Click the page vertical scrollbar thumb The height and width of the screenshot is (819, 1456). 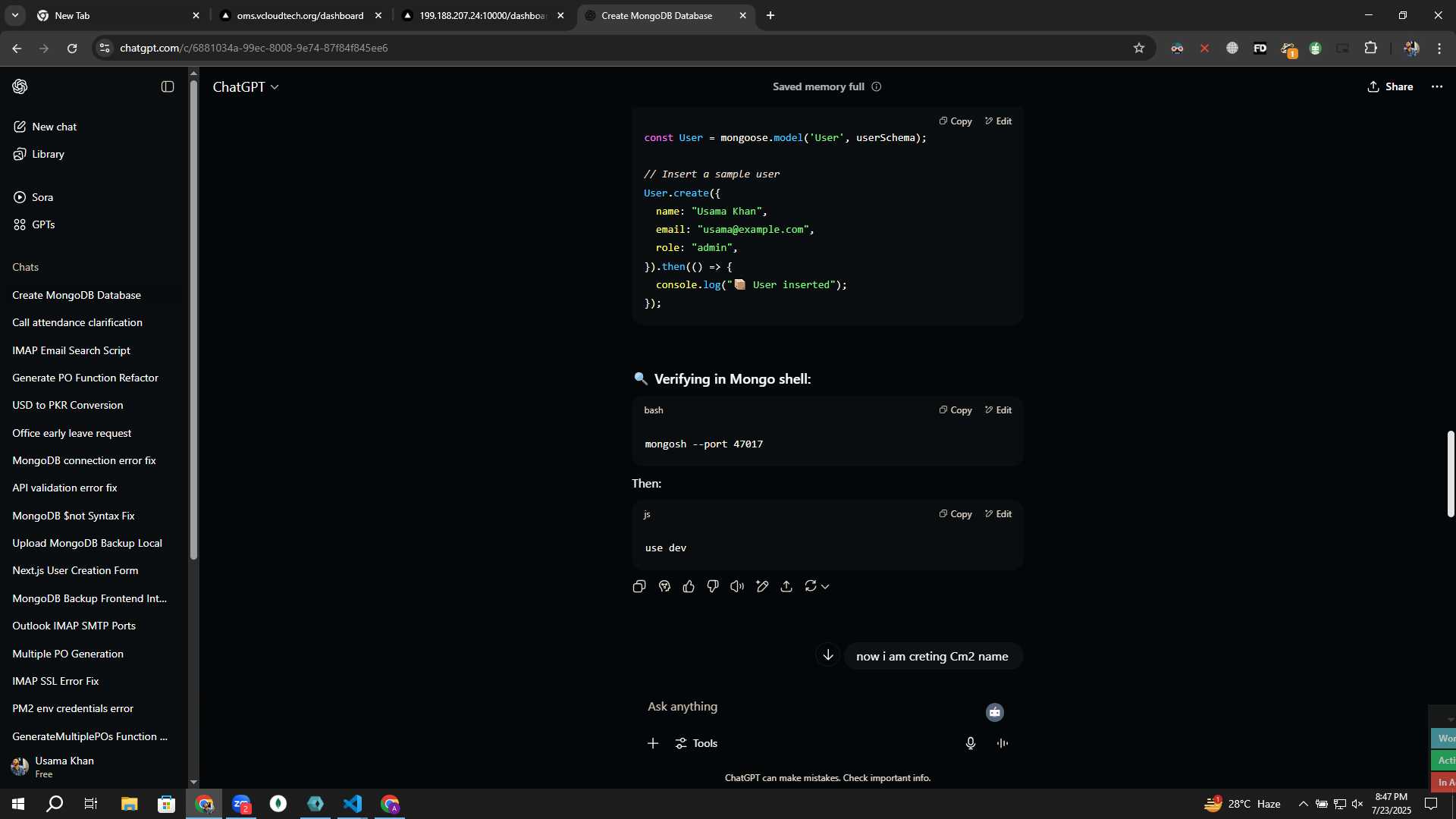[1450, 473]
